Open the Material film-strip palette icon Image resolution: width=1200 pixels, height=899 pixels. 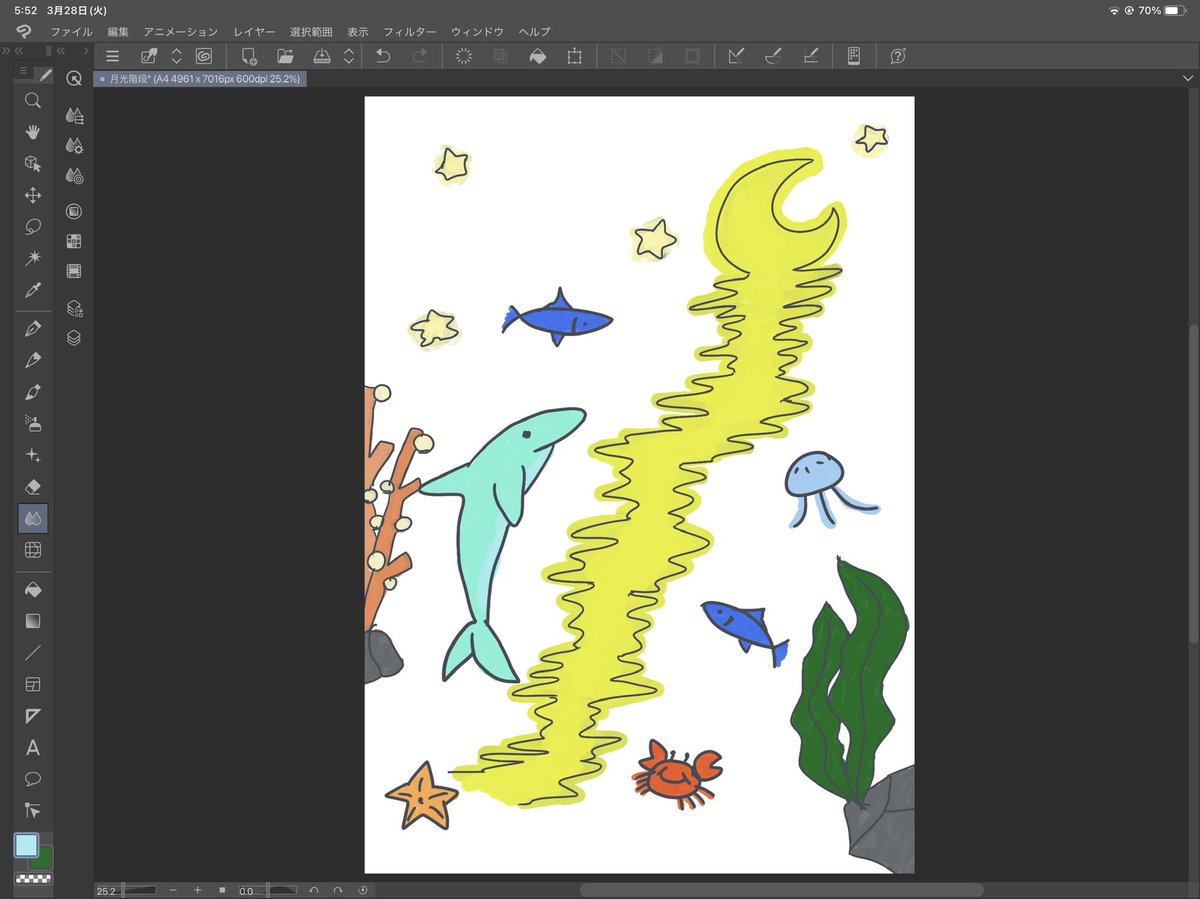74,271
